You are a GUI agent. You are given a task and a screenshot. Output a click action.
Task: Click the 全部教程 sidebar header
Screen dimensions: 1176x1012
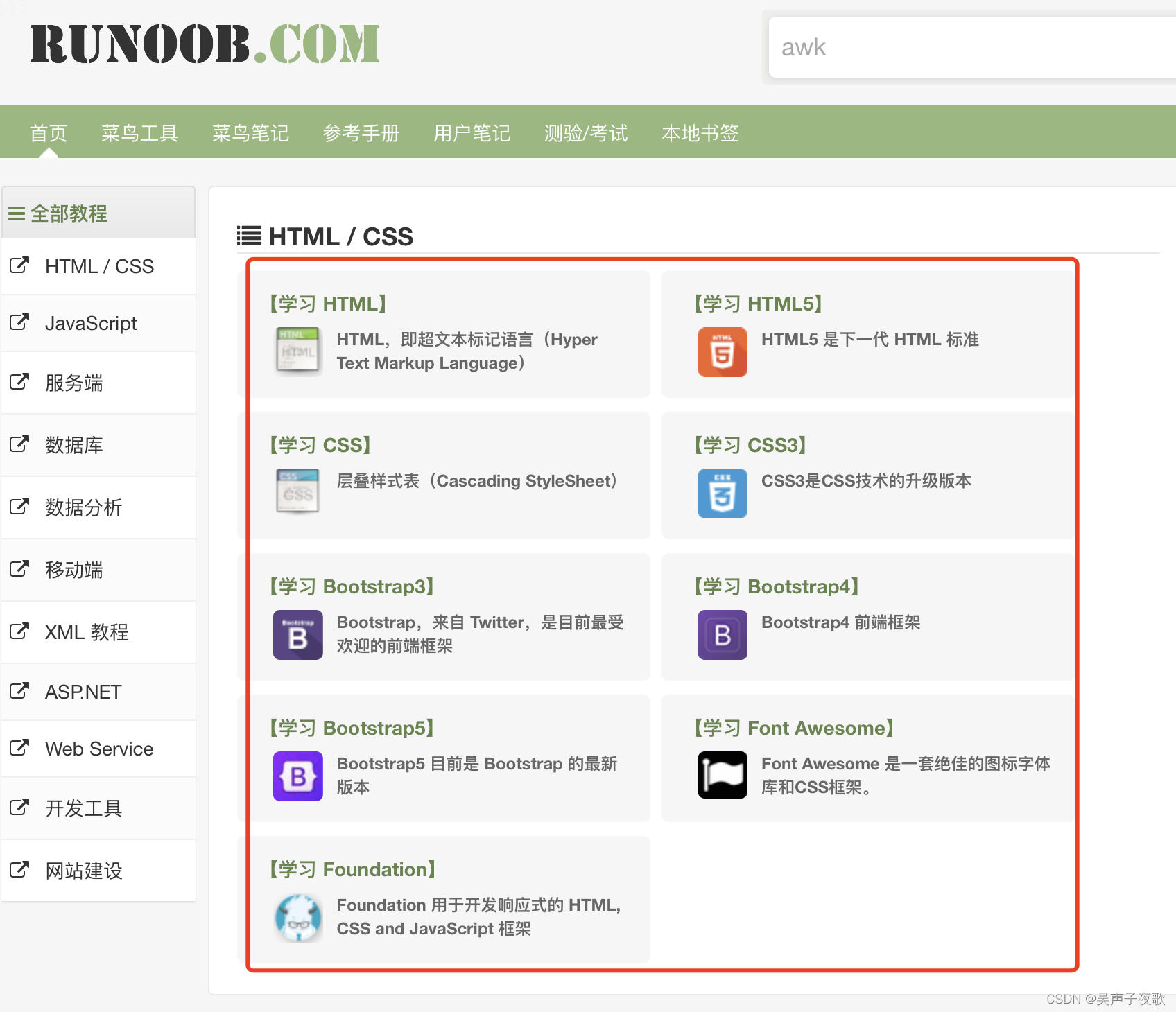(98, 213)
